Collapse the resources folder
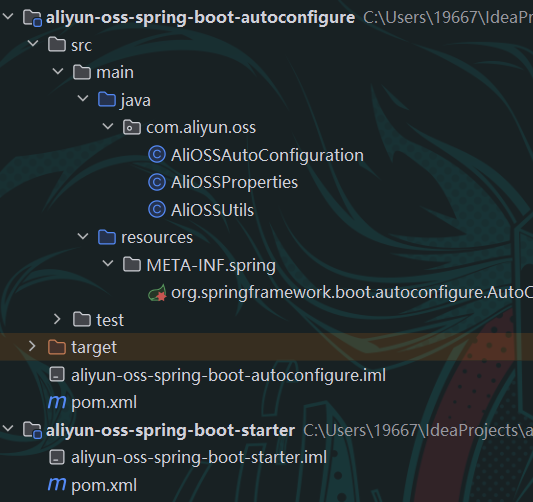Image resolution: width=533 pixels, height=502 pixels. [x=83, y=236]
